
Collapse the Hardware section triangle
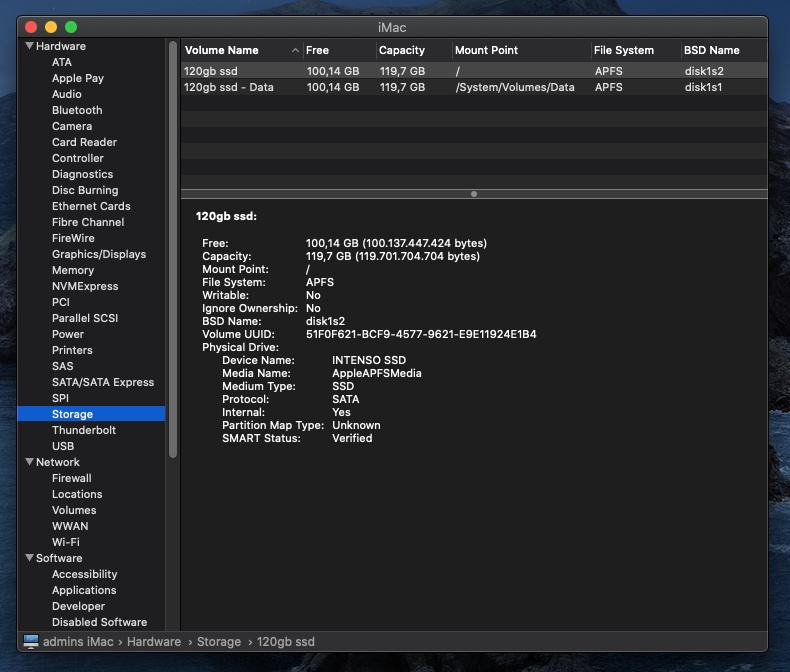point(30,46)
